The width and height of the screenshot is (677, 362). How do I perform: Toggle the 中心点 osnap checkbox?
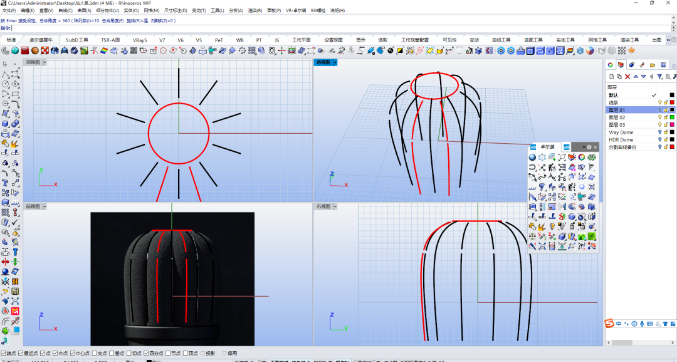tap(73, 353)
